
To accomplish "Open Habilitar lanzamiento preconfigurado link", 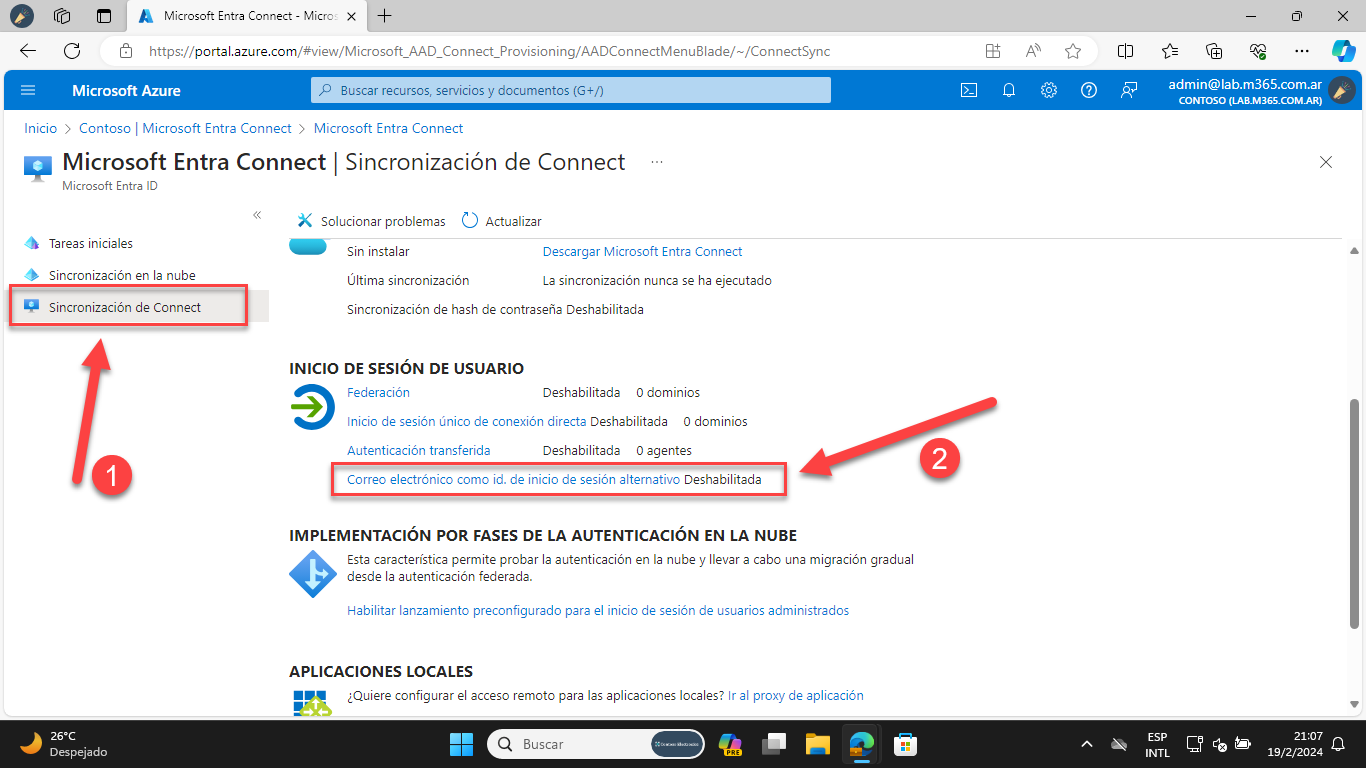I will (x=598, y=610).
